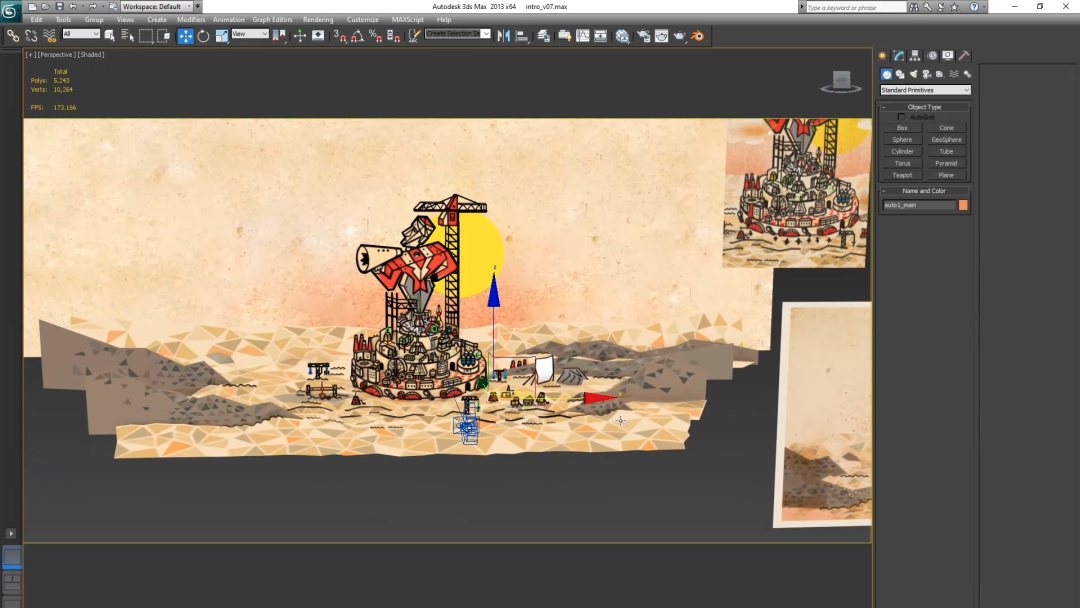Toggle the Percent Snap button
Image resolution: width=1080 pixels, height=608 pixels.
(375, 36)
